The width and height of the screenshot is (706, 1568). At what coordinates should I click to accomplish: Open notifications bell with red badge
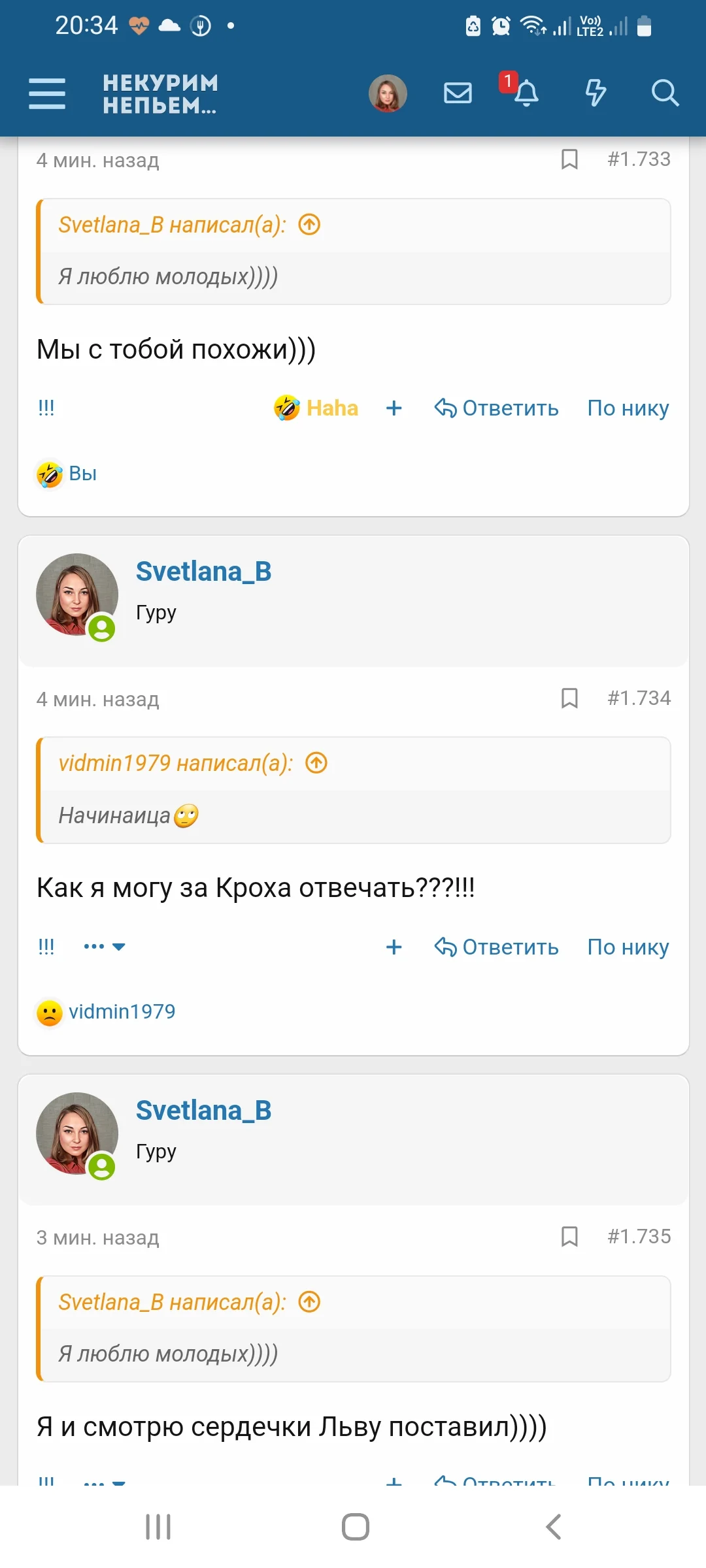525,93
